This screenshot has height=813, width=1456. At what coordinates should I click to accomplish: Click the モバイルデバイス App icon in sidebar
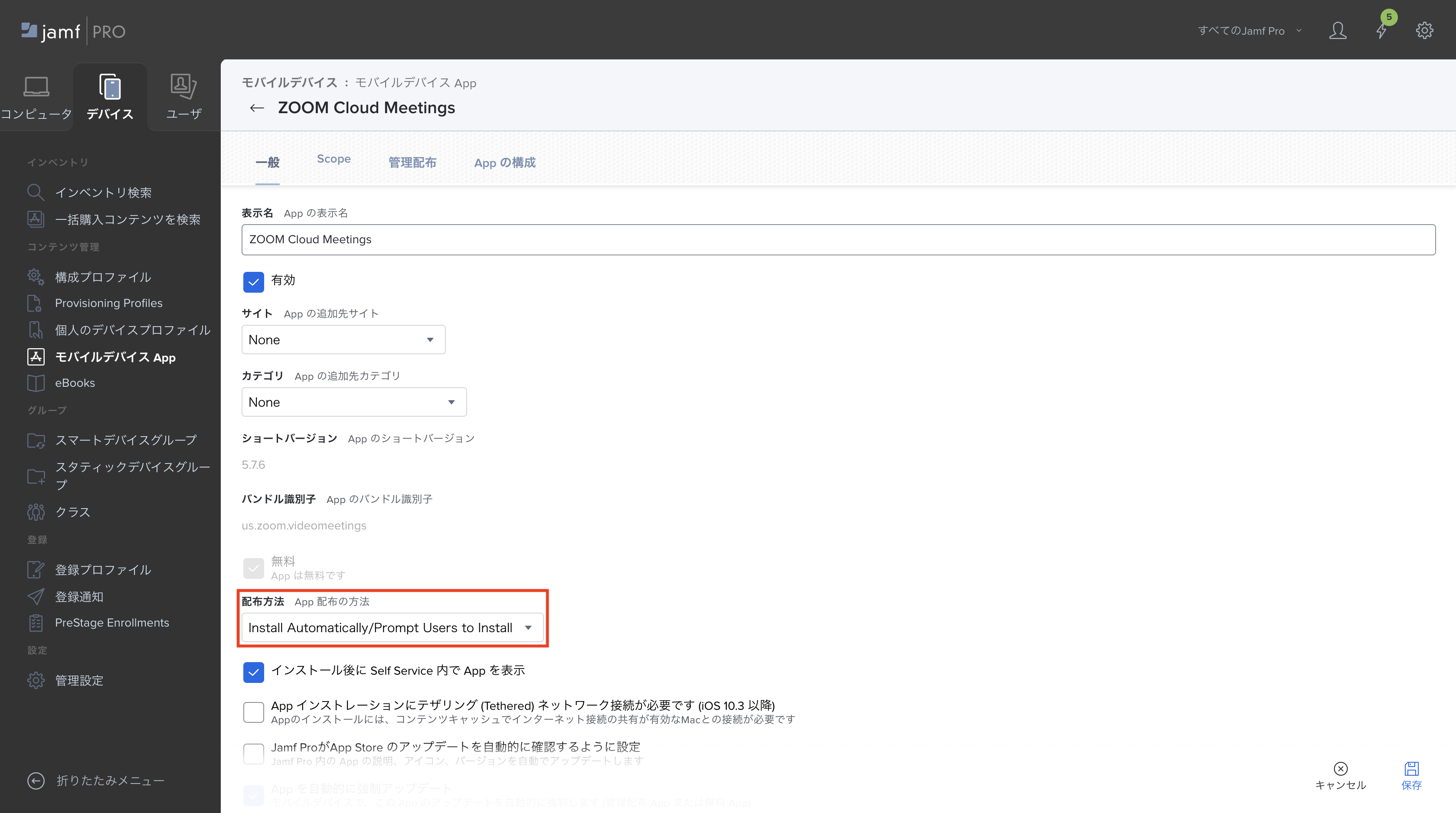click(x=36, y=356)
